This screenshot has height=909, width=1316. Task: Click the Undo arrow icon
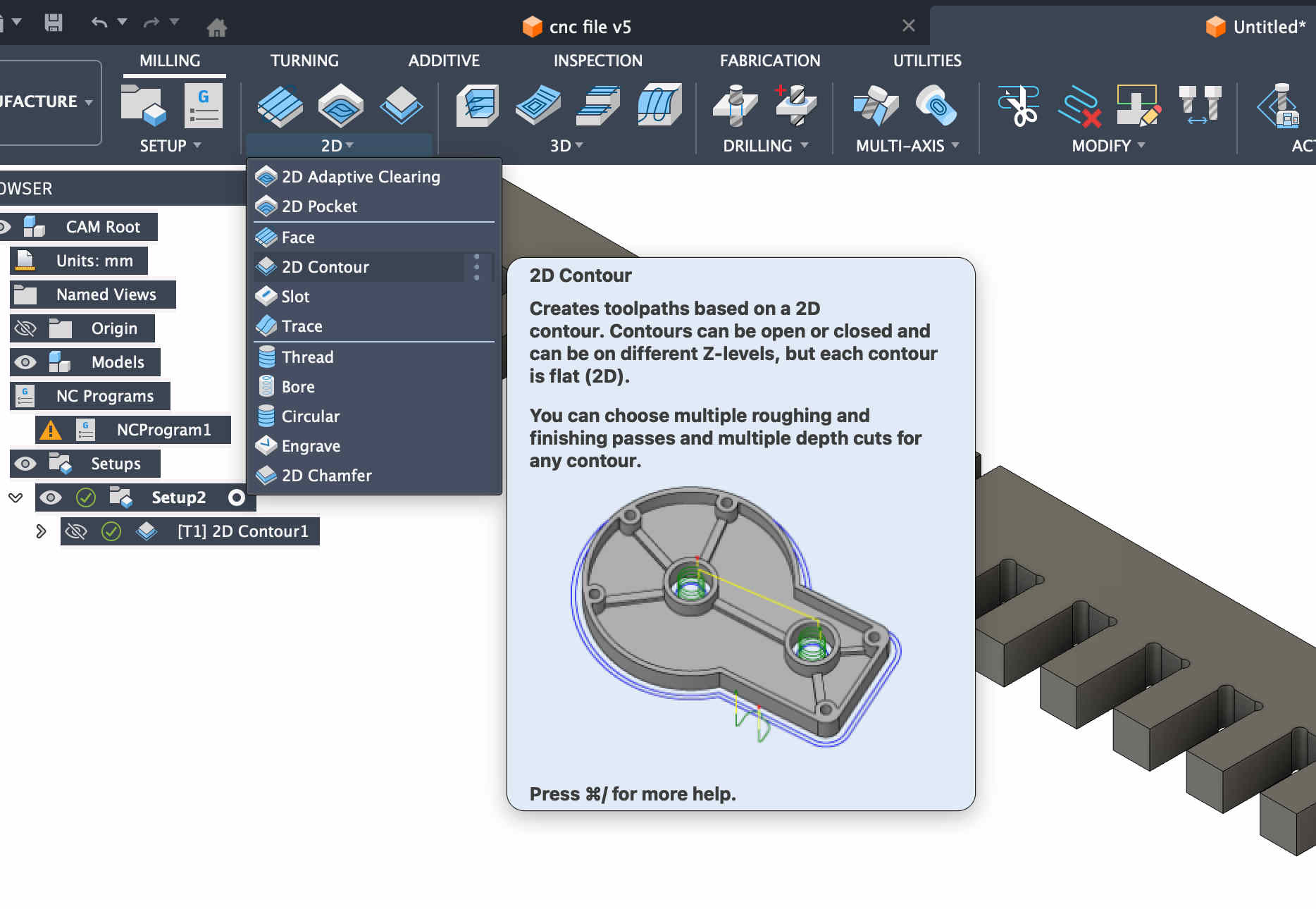click(x=99, y=23)
